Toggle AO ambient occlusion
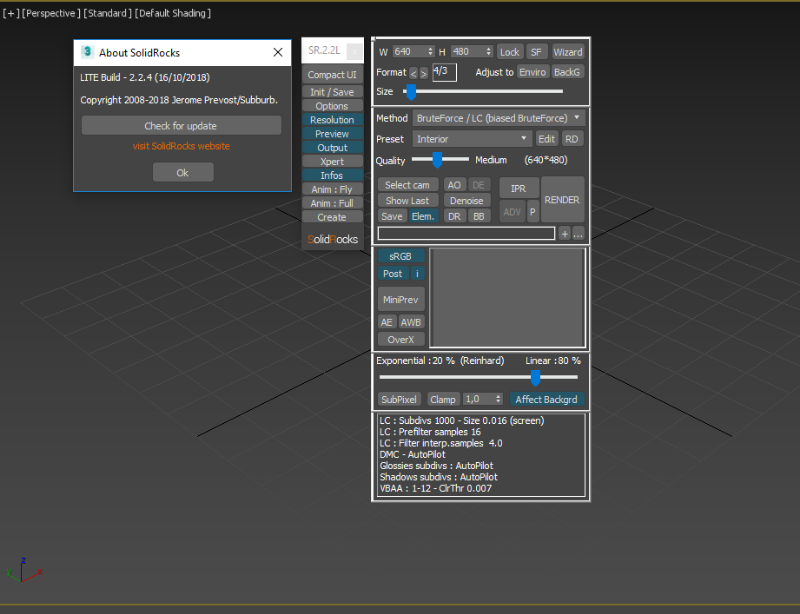 tap(454, 185)
